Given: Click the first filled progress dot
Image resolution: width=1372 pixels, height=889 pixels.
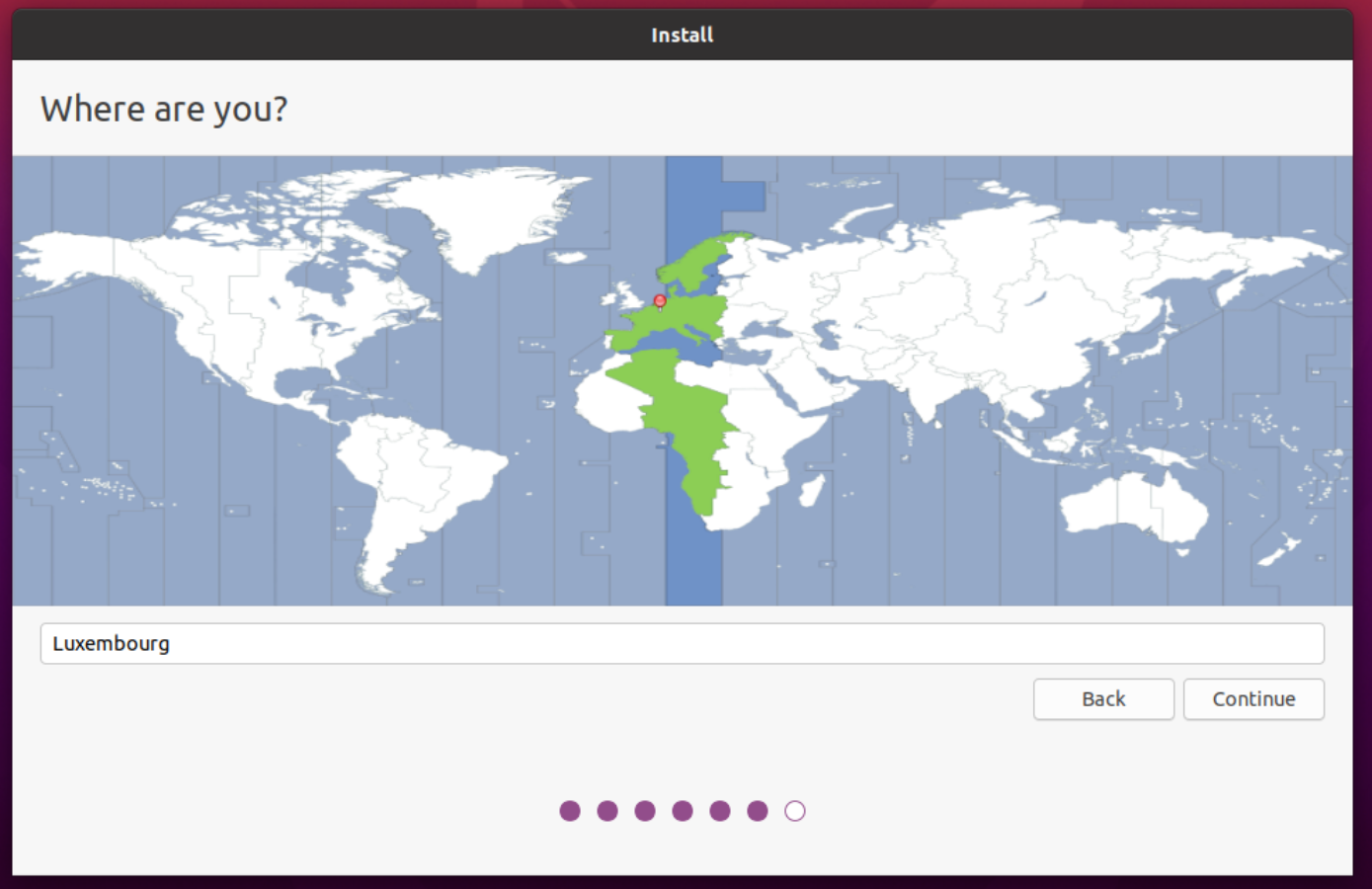Looking at the screenshot, I should 570,811.
